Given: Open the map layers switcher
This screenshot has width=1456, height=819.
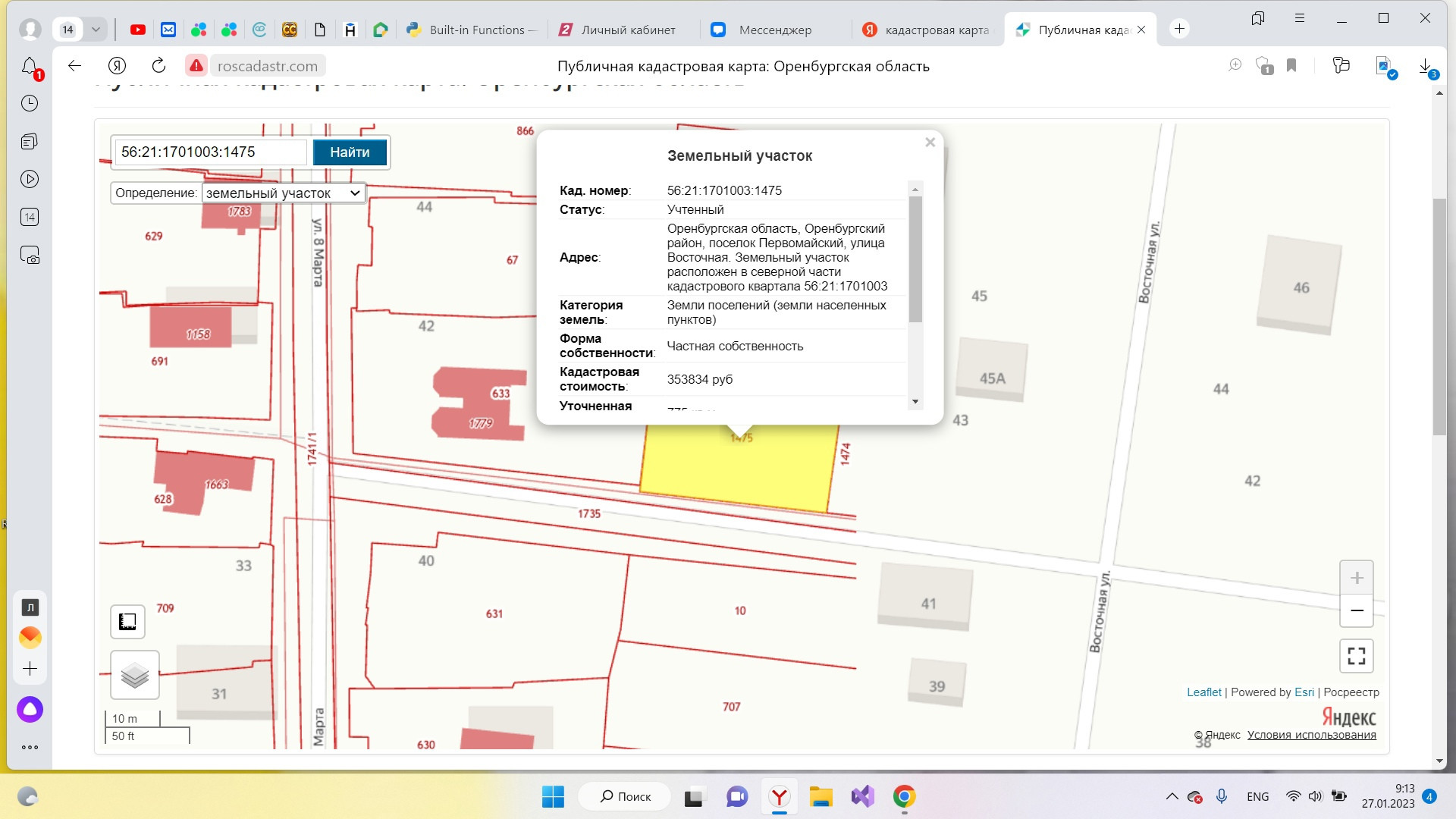Looking at the screenshot, I should pos(135,674).
